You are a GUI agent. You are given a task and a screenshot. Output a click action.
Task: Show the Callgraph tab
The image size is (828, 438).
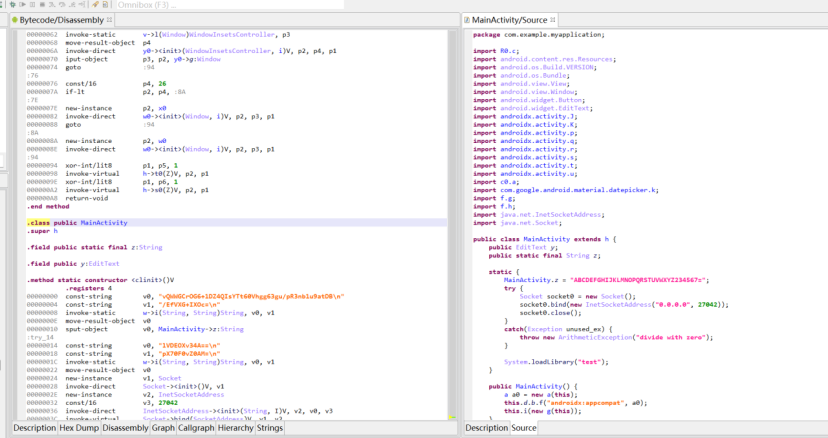195,428
